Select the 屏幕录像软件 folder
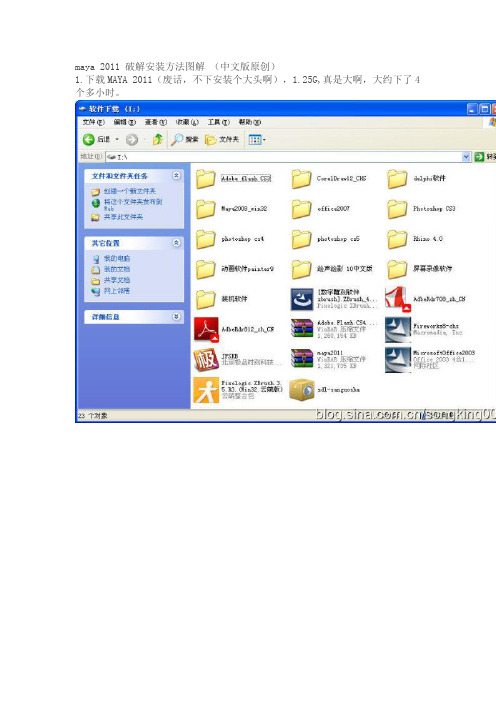496x702 pixels. [419, 269]
